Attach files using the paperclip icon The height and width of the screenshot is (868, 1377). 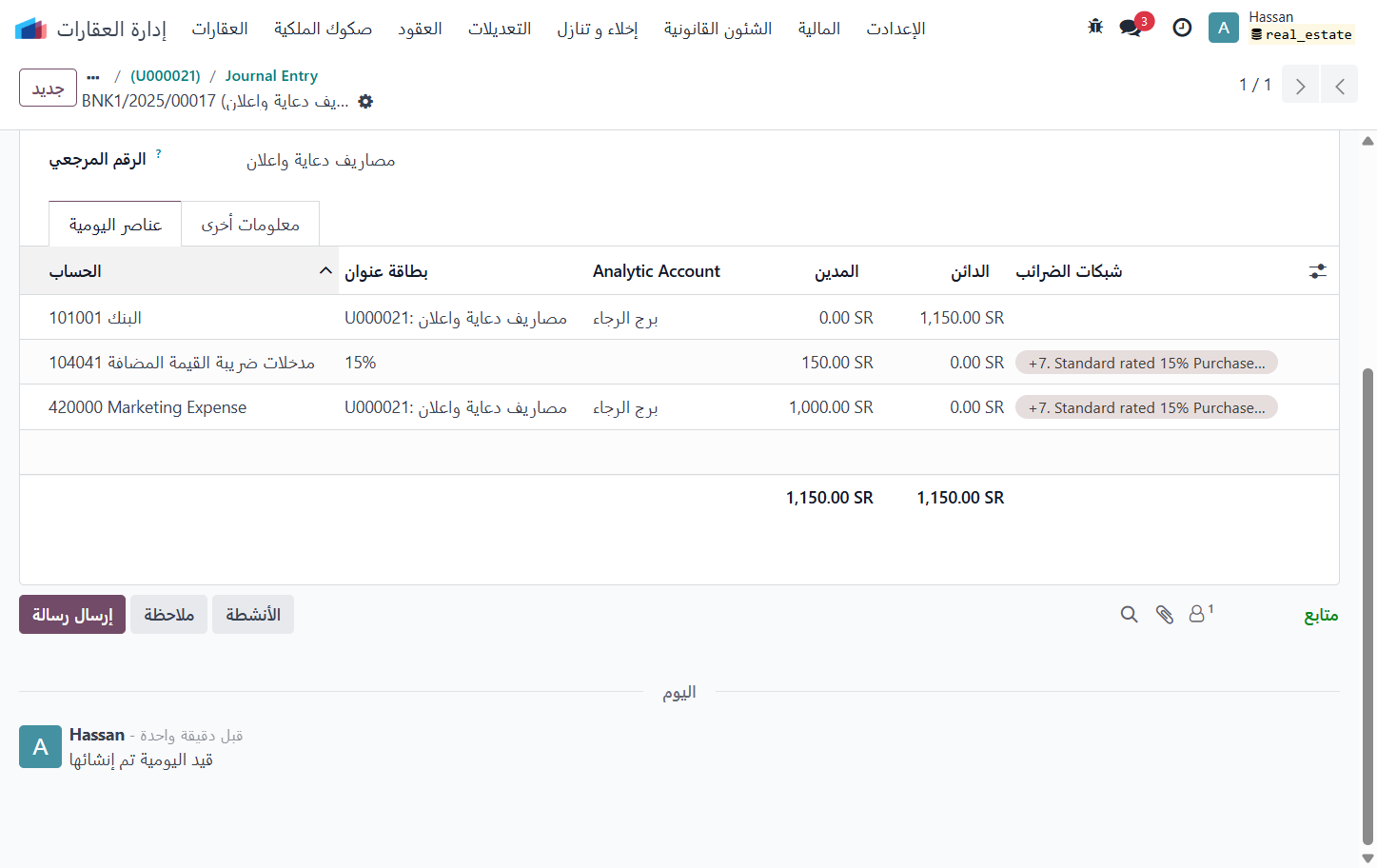(1165, 615)
